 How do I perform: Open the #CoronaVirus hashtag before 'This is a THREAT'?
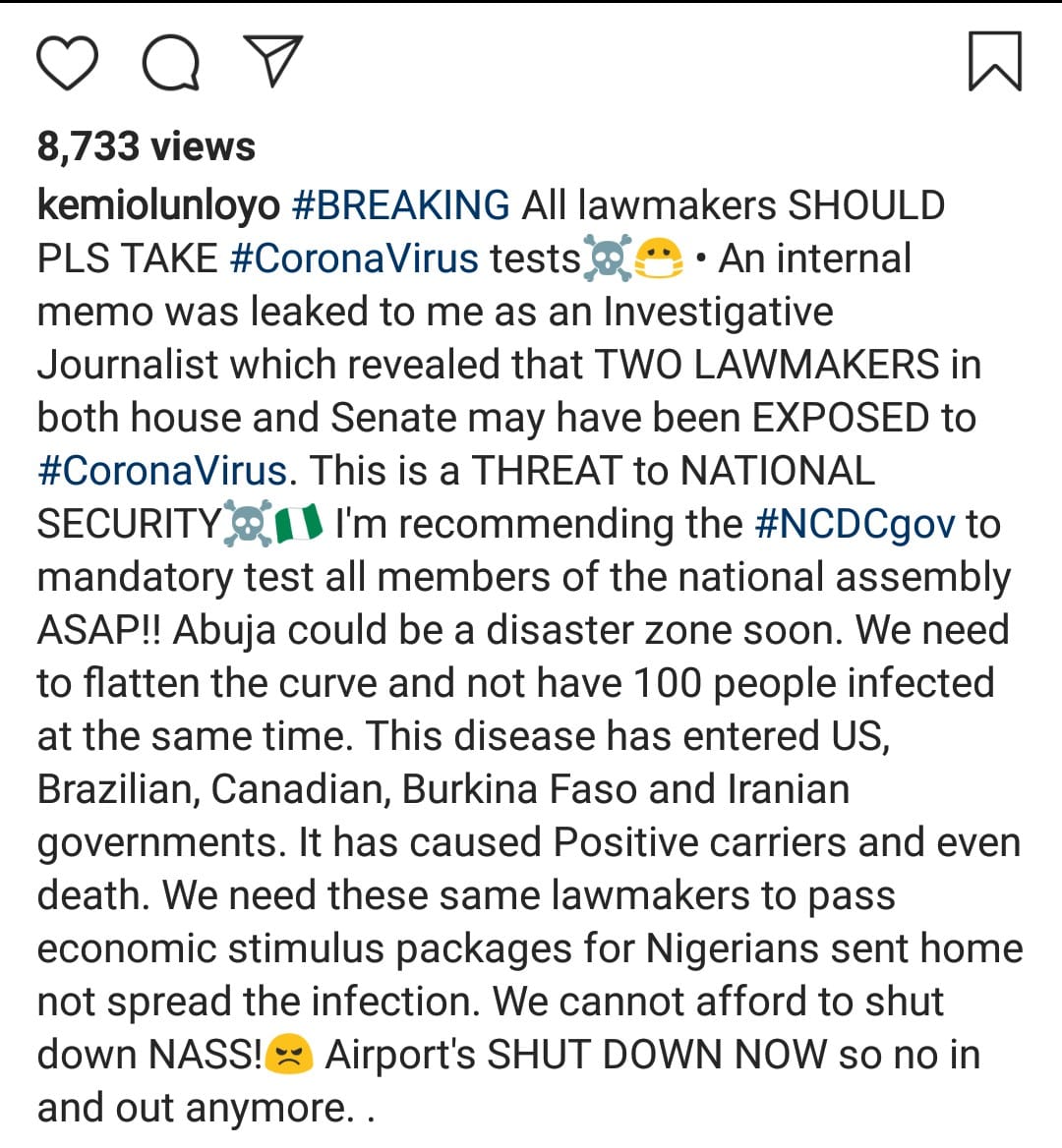[162, 471]
